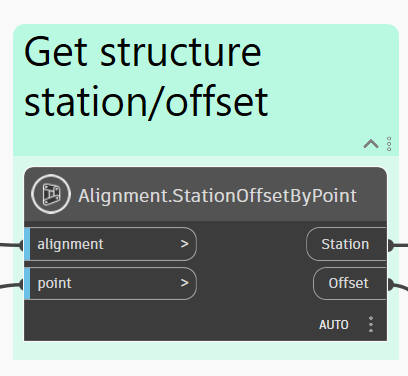Select the Offset output port
The height and width of the screenshot is (376, 408).
tap(350, 283)
